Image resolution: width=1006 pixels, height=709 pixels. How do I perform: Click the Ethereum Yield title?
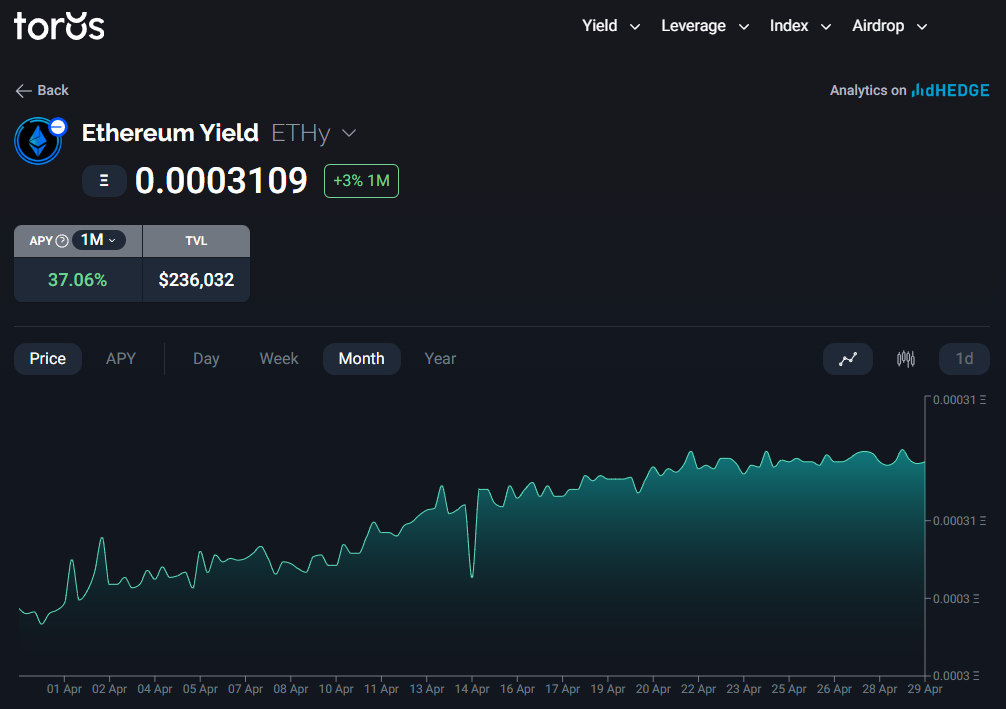170,133
